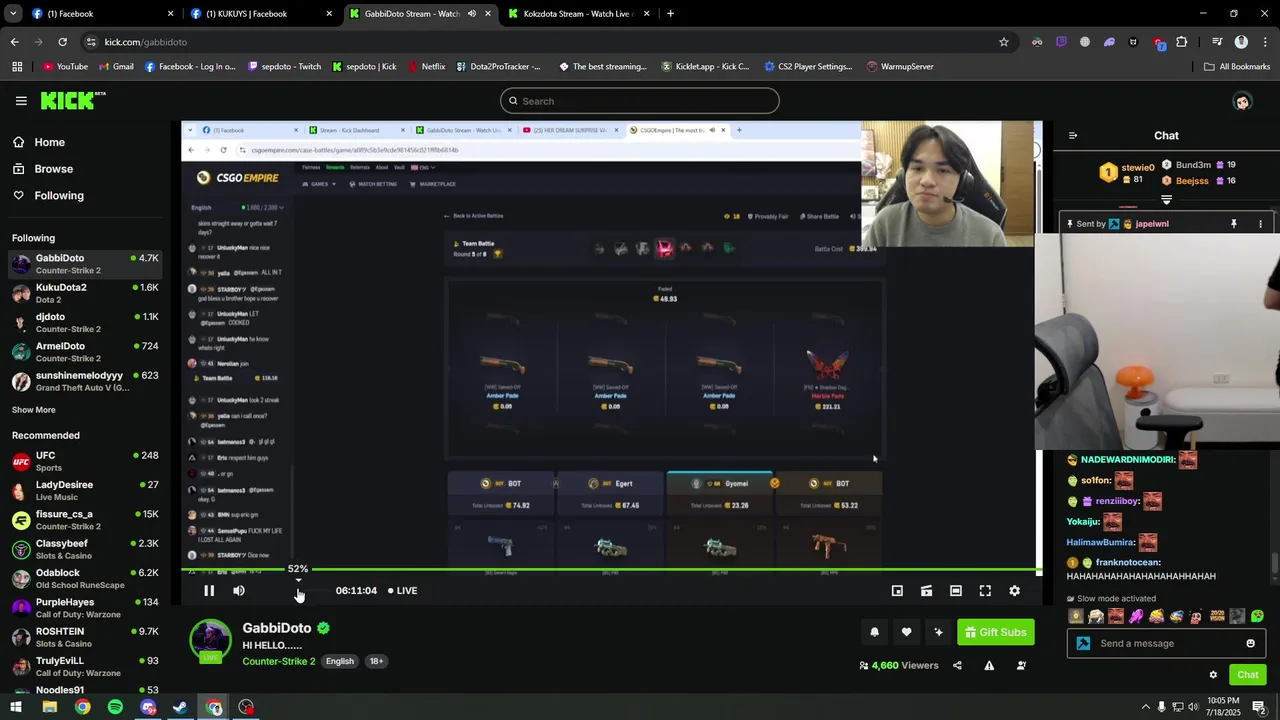
Task: Open KukuDota2 channel in sidebar
Action: click(85, 293)
